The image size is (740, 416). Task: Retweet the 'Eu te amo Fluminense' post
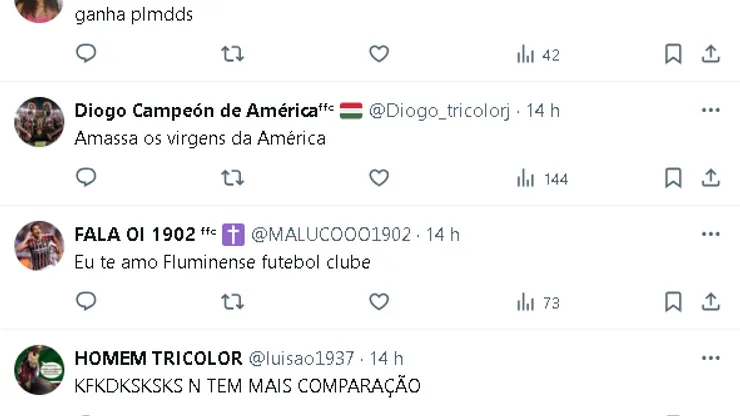coord(233,302)
